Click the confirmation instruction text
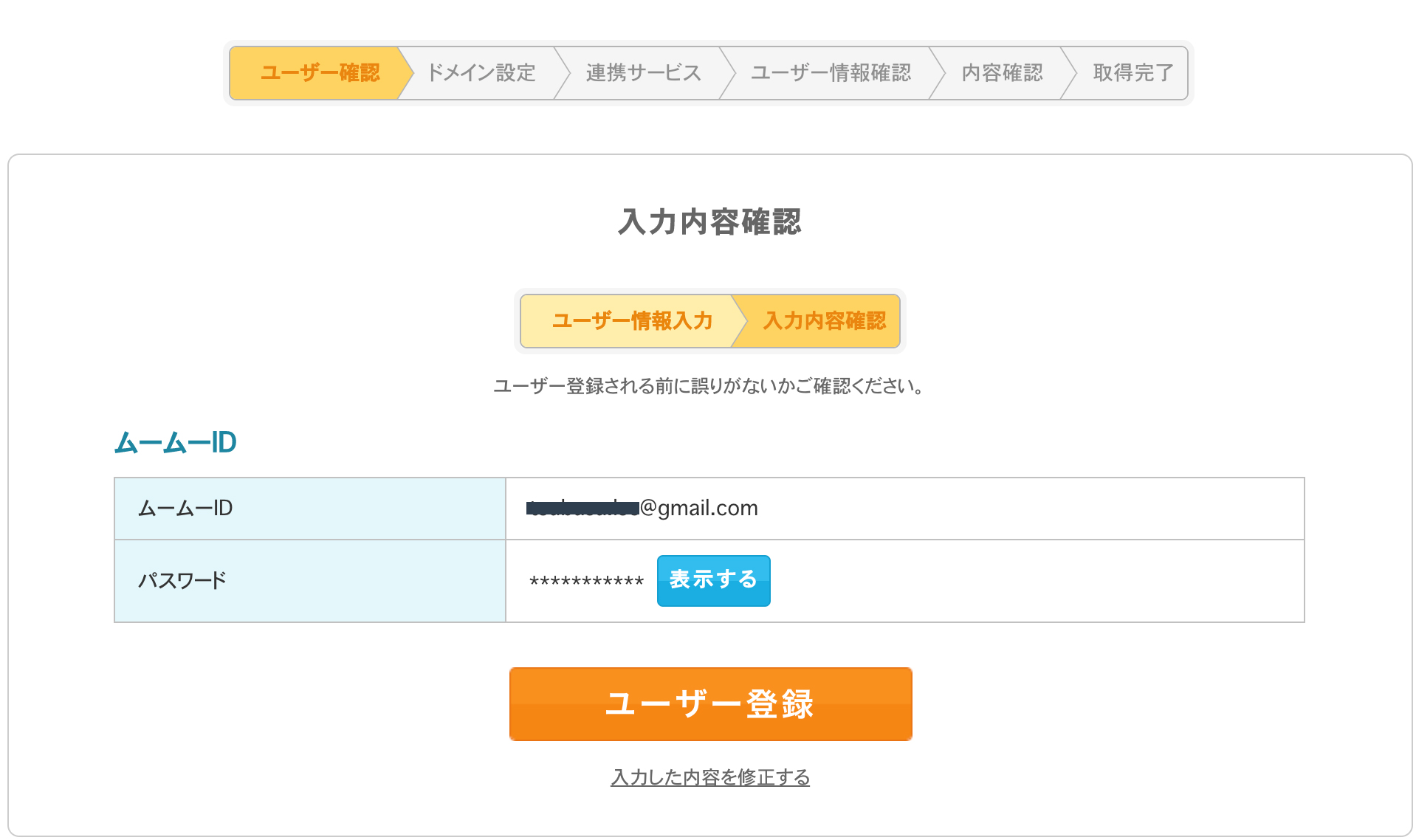1416x840 pixels. [709, 386]
